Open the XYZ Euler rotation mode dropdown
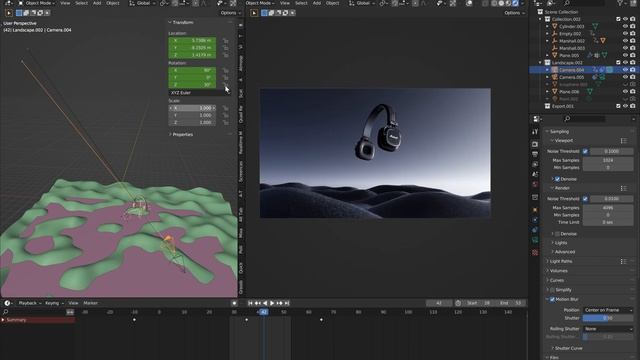Screen dimensions: 640x360 point(199,93)
